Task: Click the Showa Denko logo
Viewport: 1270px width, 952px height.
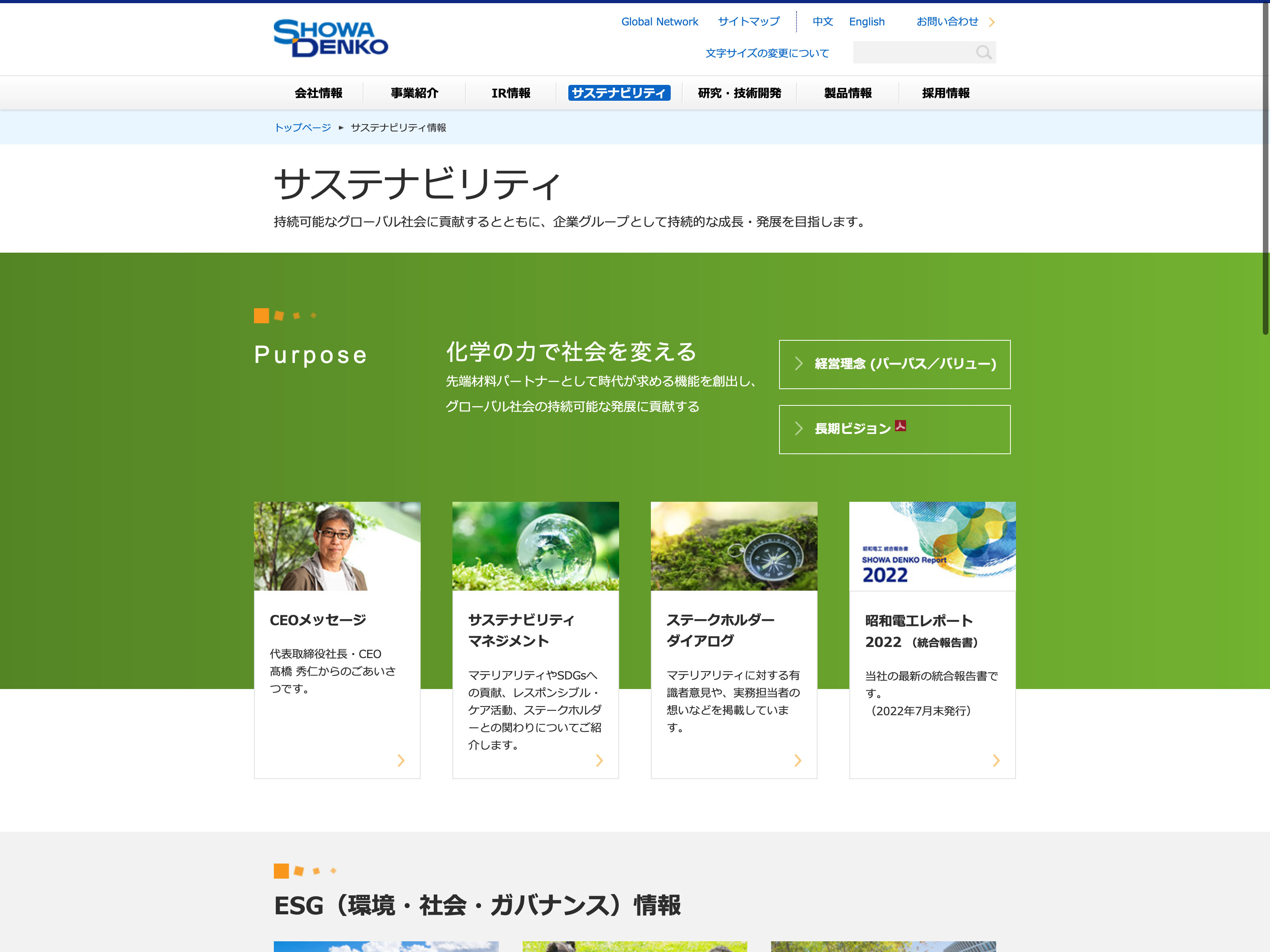Action: 331,38
